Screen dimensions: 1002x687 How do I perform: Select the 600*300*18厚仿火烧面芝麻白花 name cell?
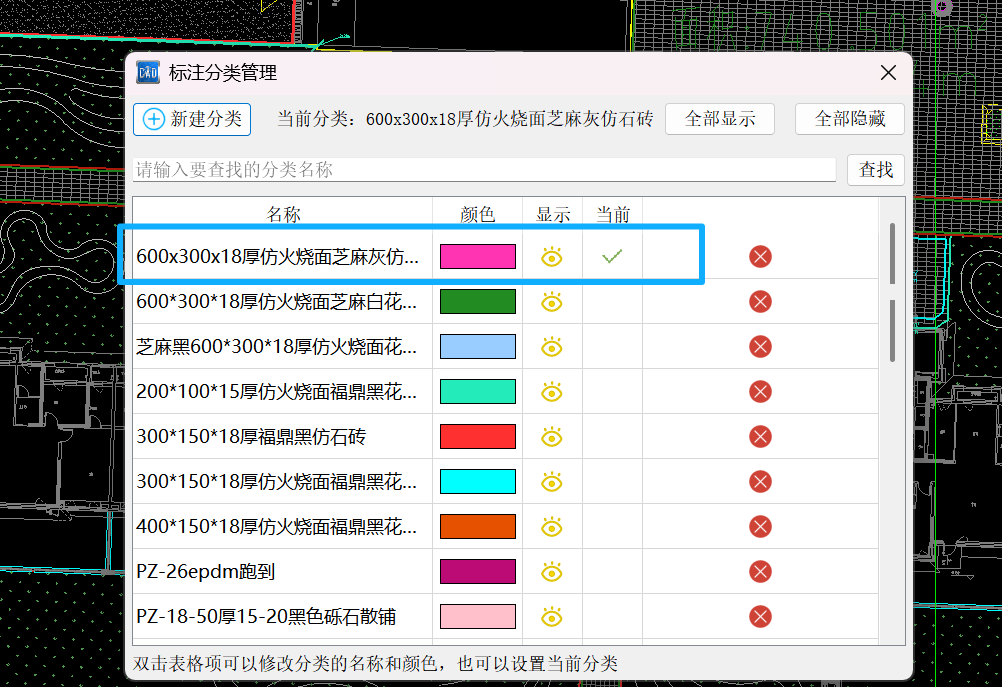click(x=282, y=302)
